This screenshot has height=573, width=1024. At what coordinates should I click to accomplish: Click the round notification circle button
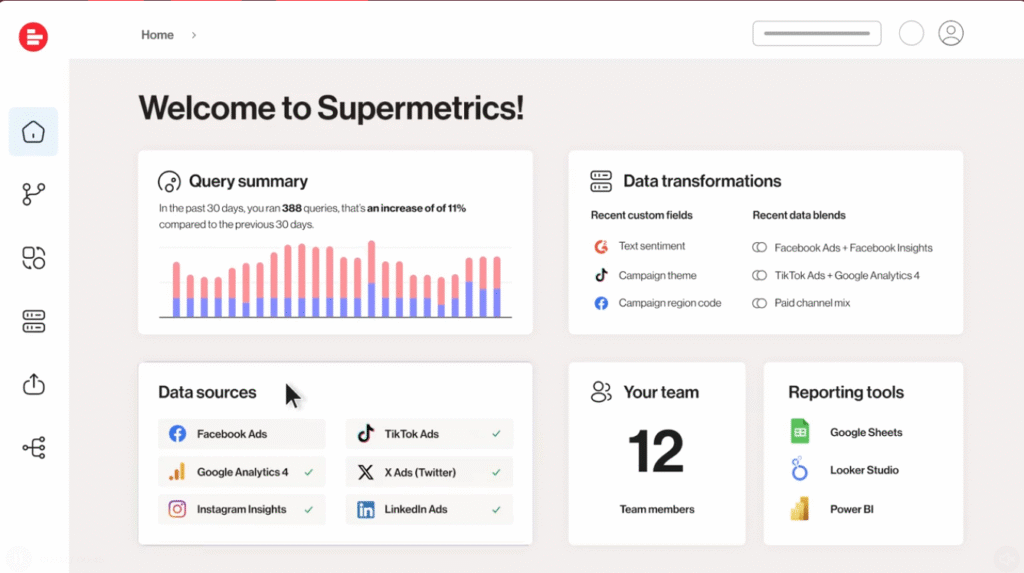(x=911, y=33)
